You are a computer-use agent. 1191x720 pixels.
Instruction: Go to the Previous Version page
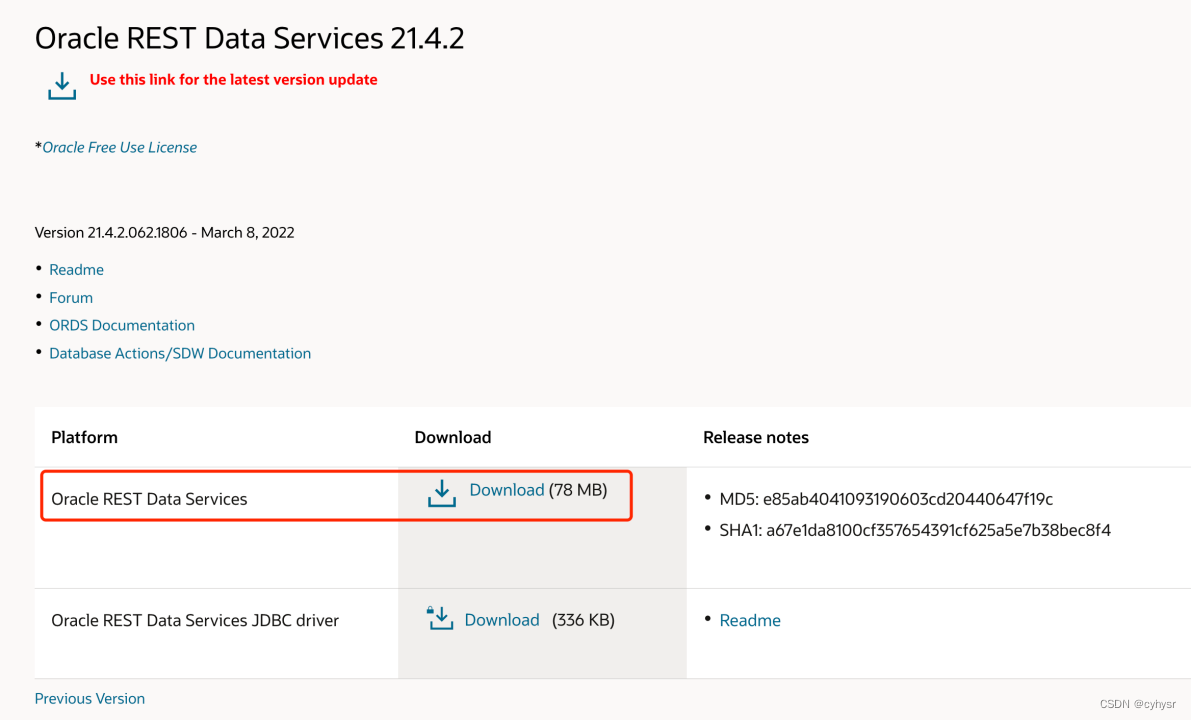[89, 698]
